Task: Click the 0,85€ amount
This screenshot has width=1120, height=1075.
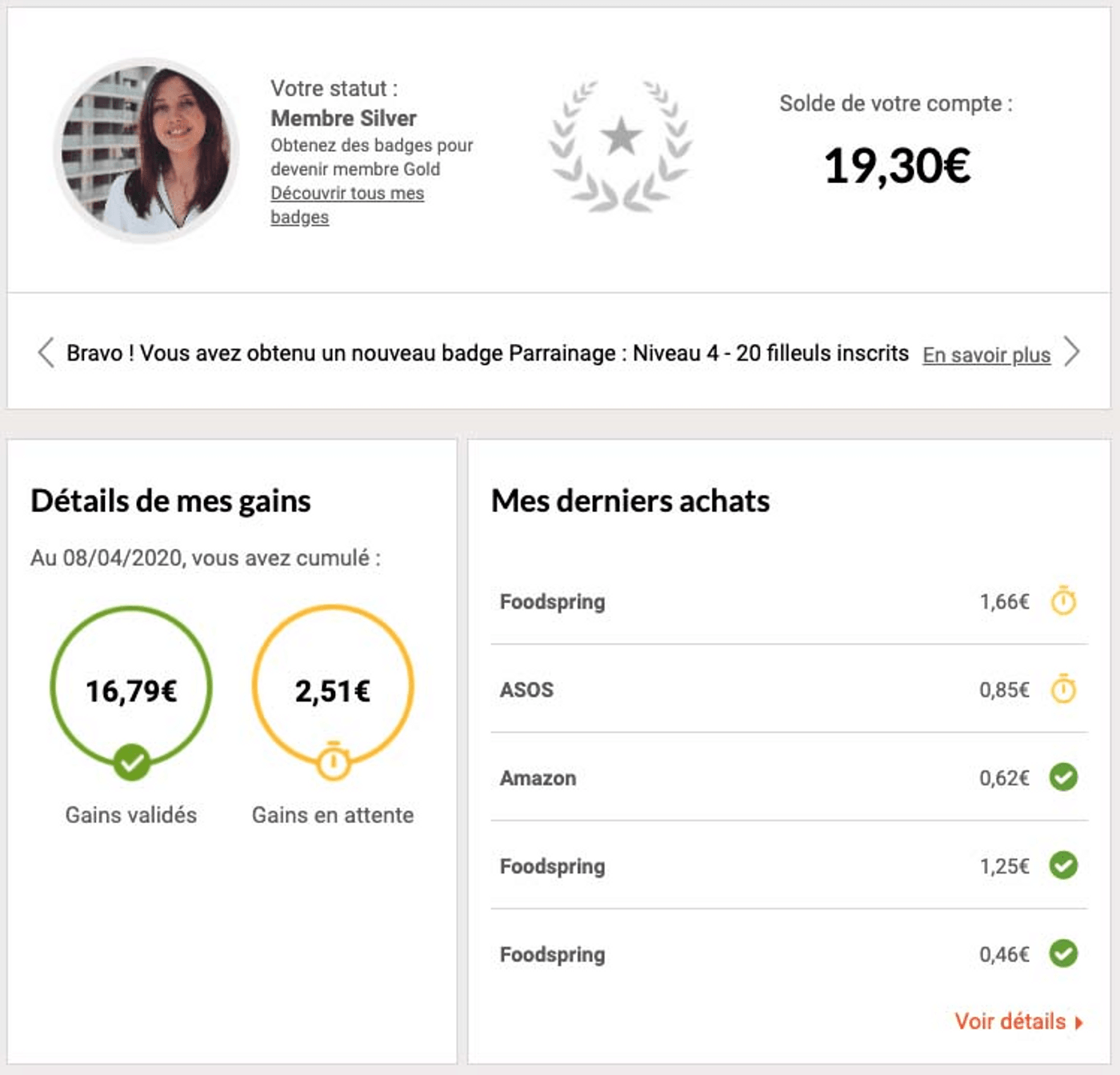Action: (1004, 689)
